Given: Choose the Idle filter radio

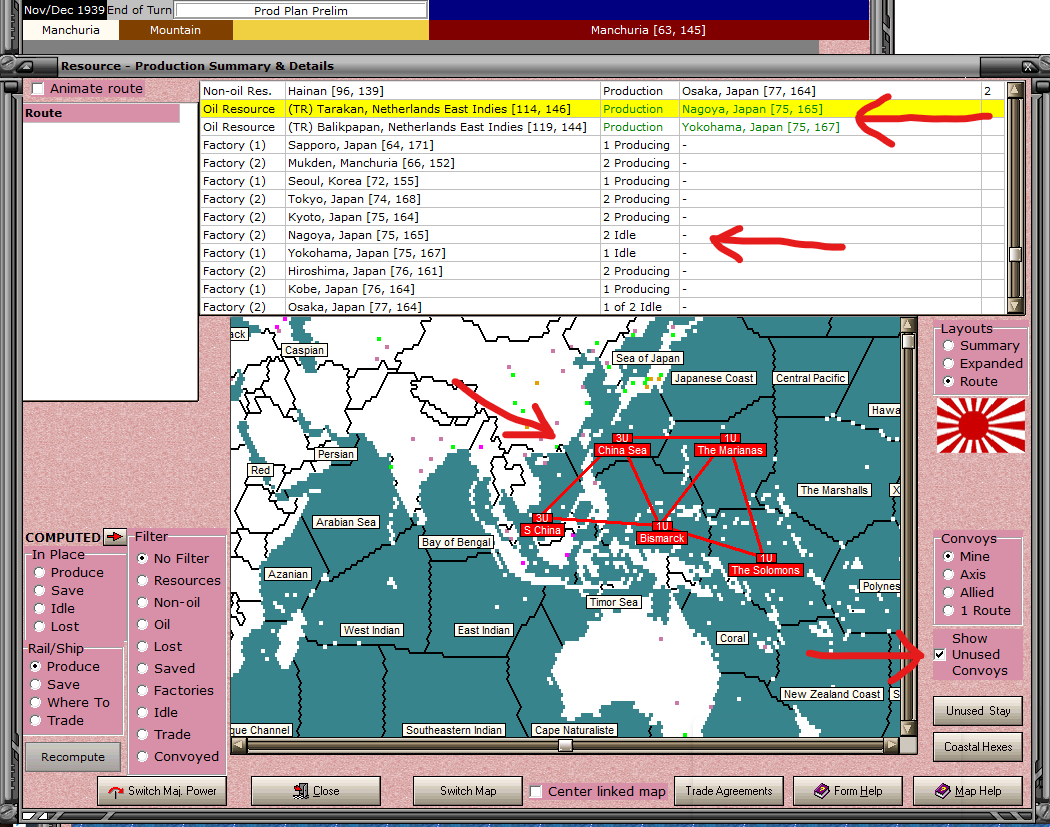Looking at the screenshot, I should 143,712.
